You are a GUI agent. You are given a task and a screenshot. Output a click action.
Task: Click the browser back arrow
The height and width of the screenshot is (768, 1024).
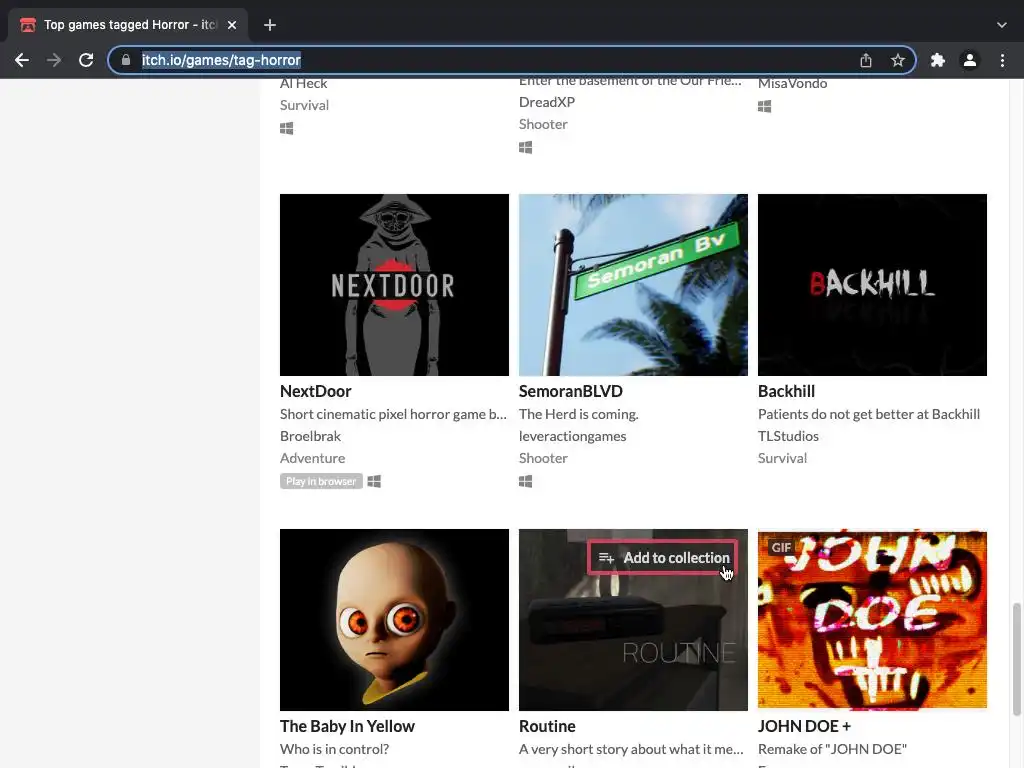tap(22, 60)
